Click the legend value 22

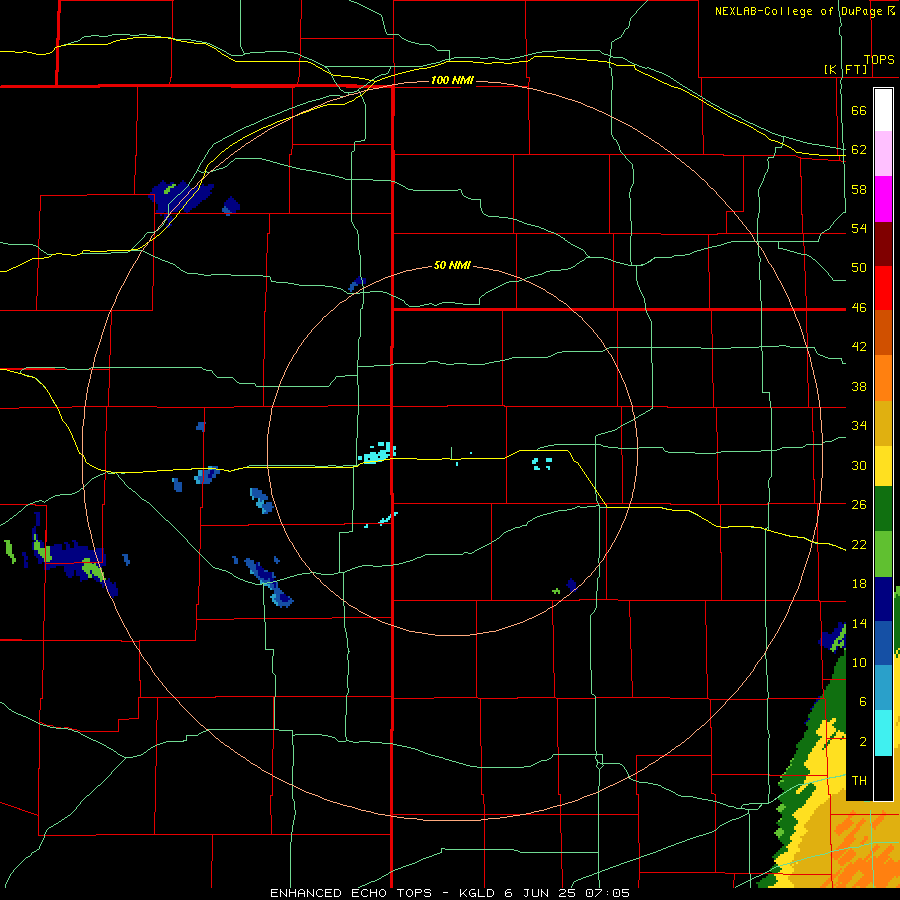click(859, 544)
